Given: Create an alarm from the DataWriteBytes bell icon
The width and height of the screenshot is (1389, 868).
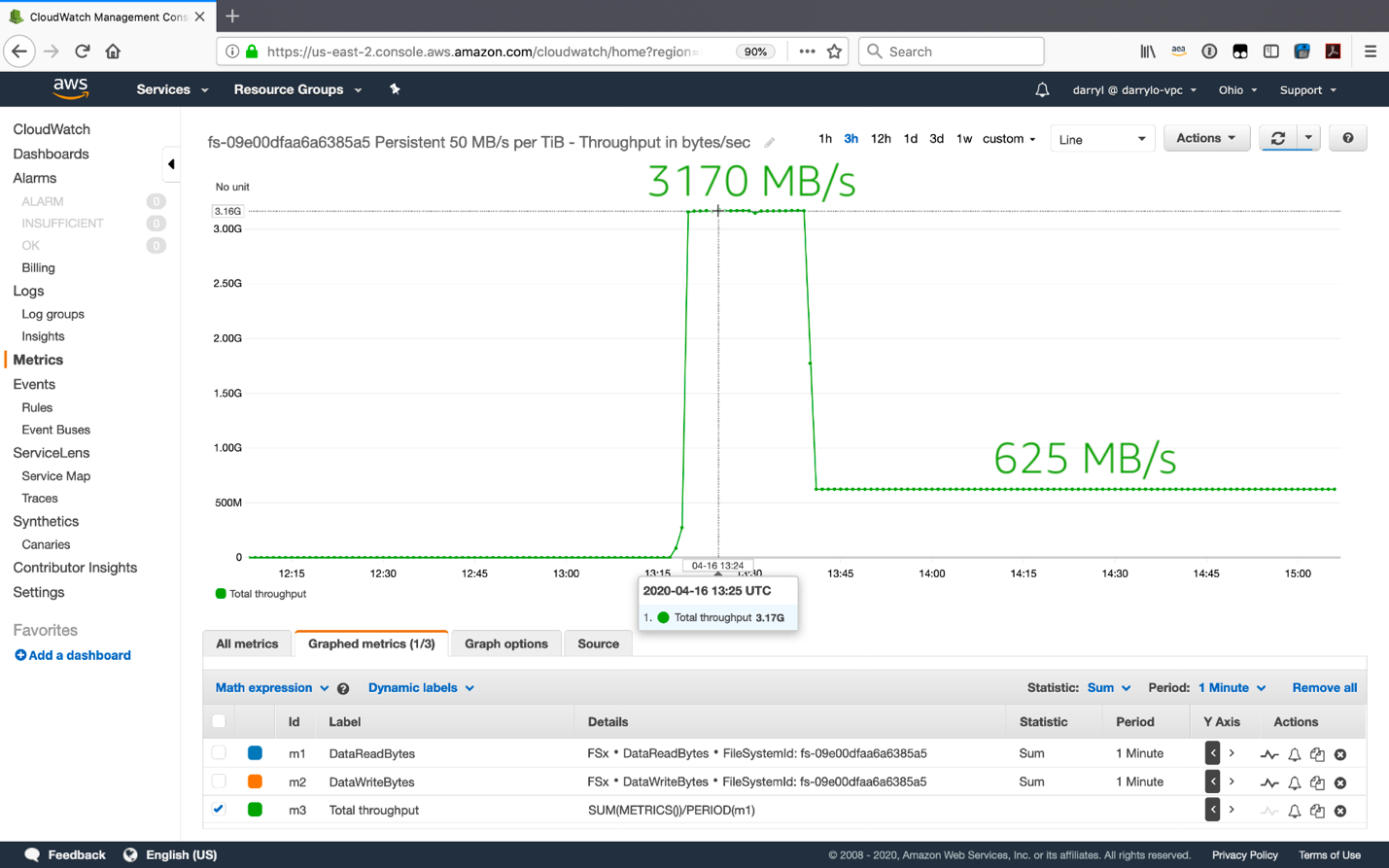Looking at the screenshot, I should (1293, 781).
